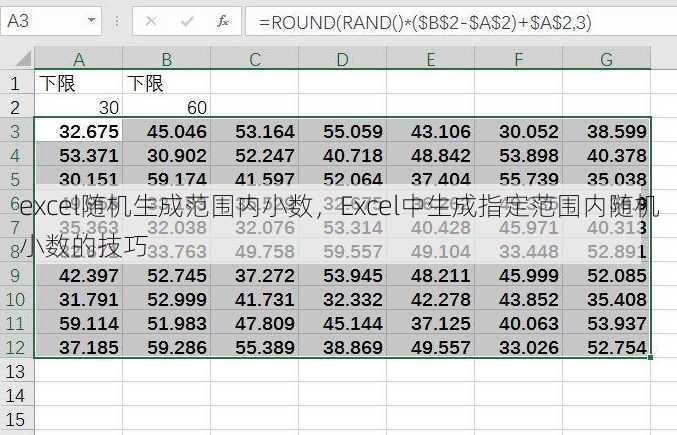The image size is (677, 435).
Task: Click the cell showing 30.052
Action: (x=519, y=131)
